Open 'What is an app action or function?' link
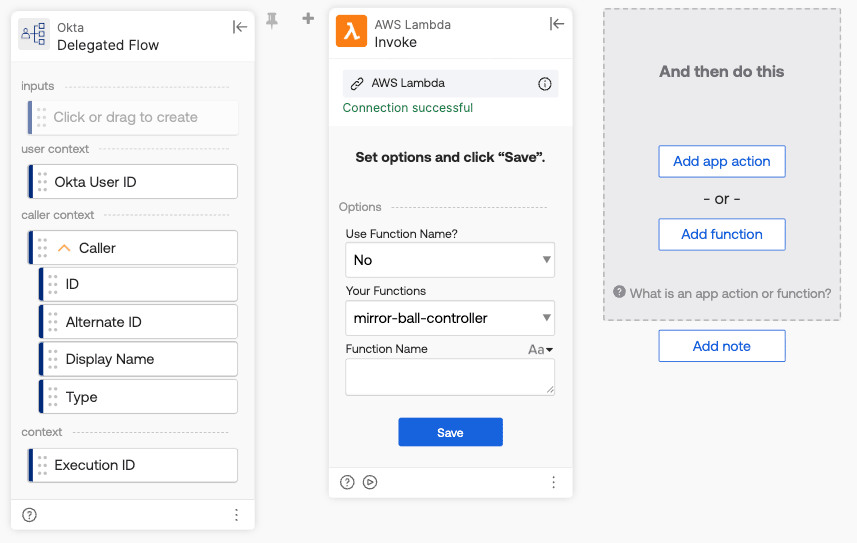Viewport: 857px width, 543px height. [730, 294]
